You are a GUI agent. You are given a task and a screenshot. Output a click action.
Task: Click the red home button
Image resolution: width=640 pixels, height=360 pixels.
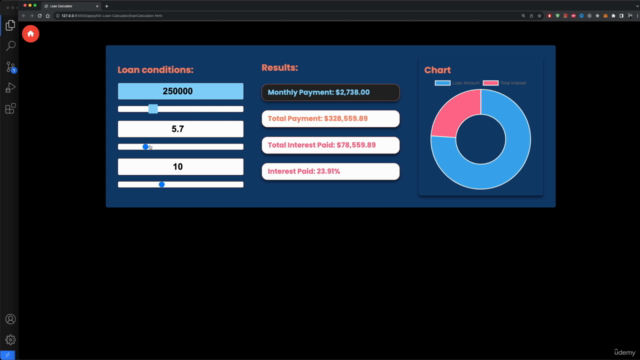[31, 34]
